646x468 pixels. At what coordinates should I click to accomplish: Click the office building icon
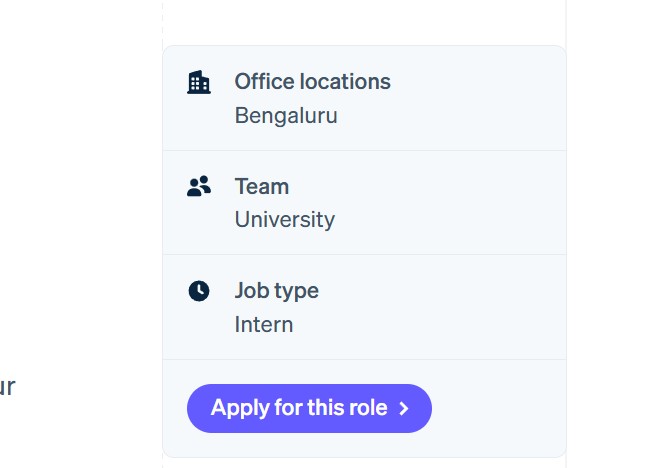click(x=199, y=82)
